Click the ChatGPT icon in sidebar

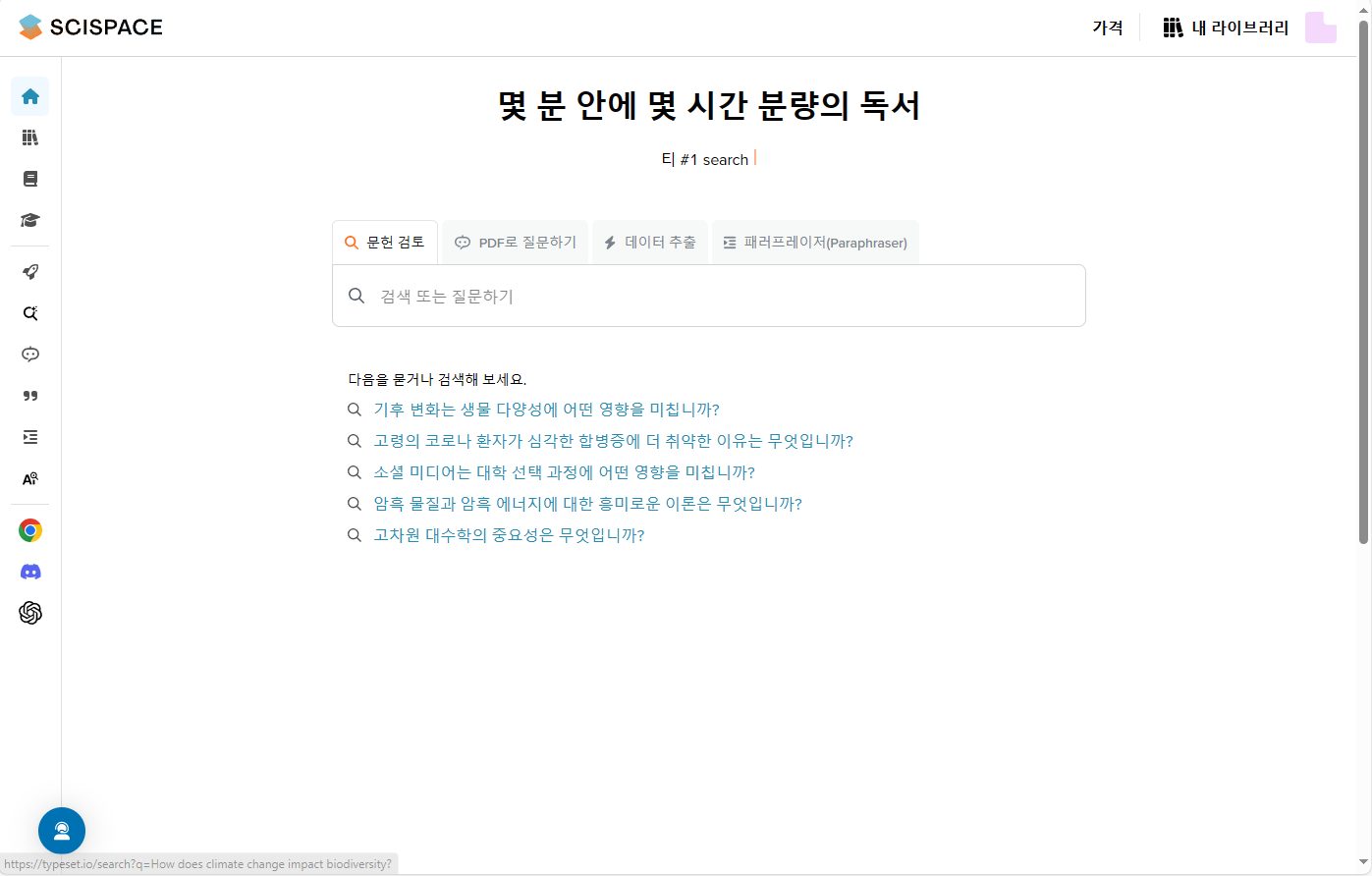click(30, 613)
